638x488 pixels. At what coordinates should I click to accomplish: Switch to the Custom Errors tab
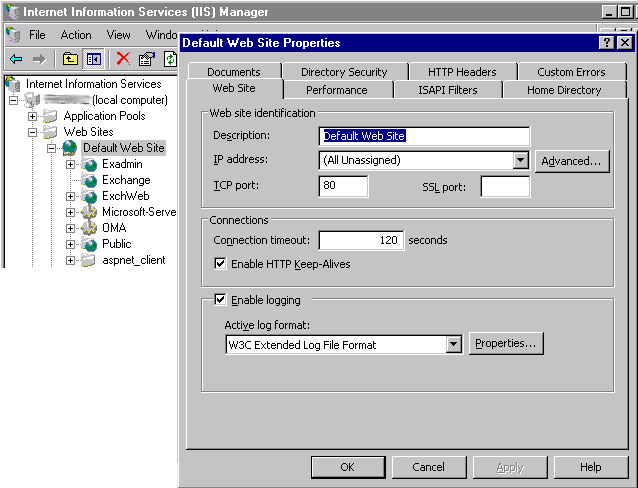(x=571, y=72)
